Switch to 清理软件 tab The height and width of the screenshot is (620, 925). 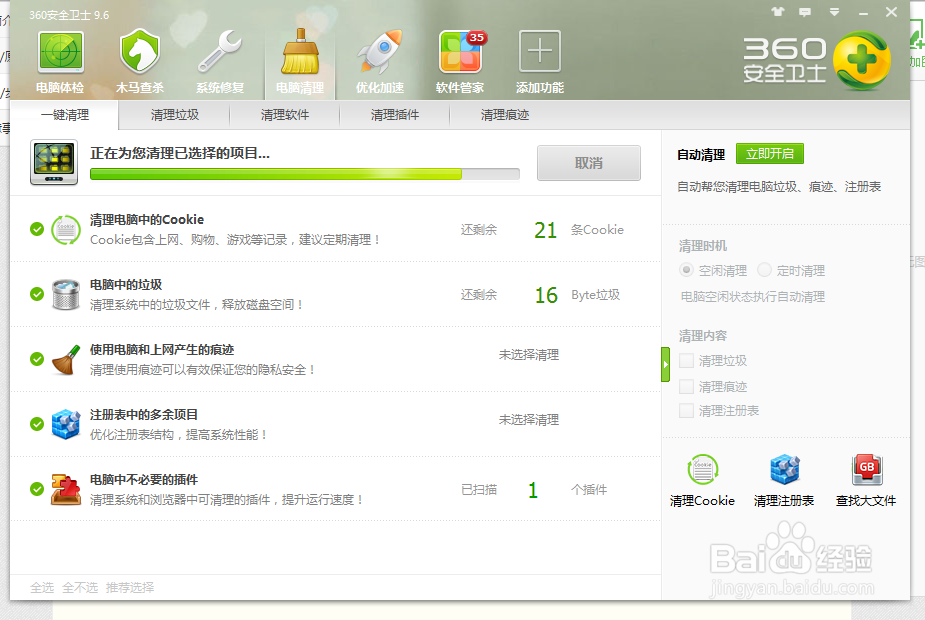point(285,115)
